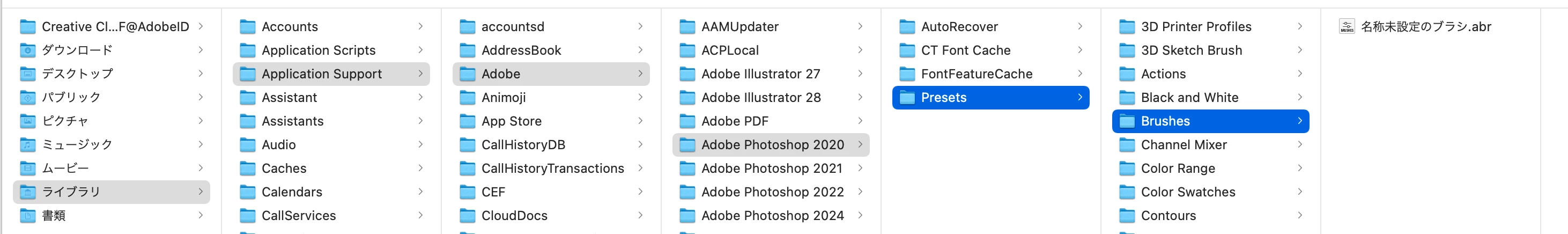This screenshot has height=234, width=1568.
Task: Click the ライブラリ folder icon
Action: coord(27,192)
